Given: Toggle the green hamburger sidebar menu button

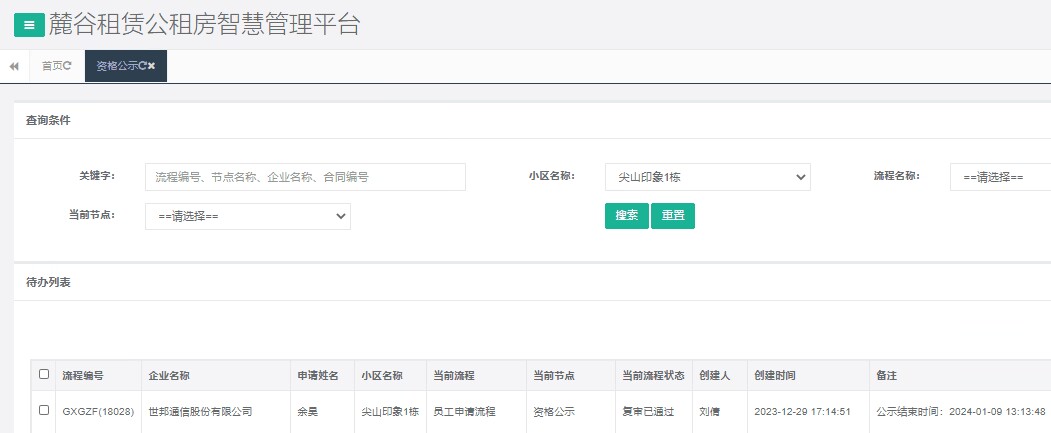Looking at the screenshot, I should coord(29,25).
